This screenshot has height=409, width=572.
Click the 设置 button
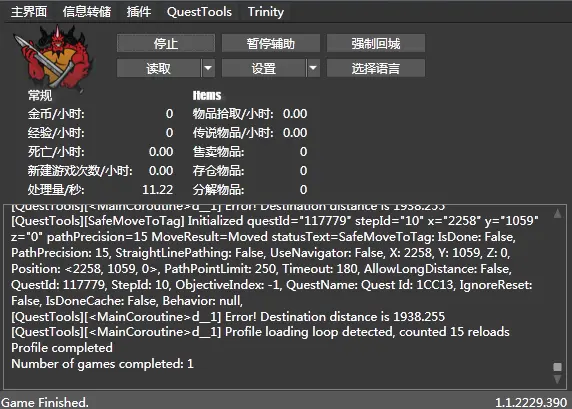tap(264, 68)
